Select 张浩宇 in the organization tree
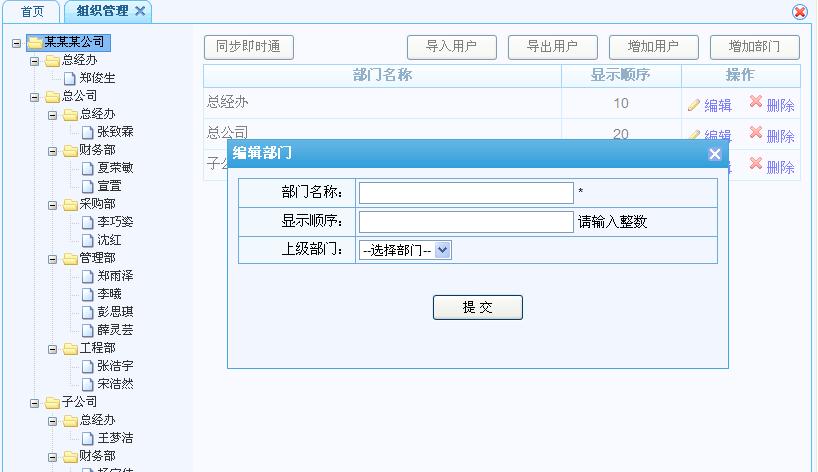The width and height of the screenshot is (818, 472). (x=114, y=366)
